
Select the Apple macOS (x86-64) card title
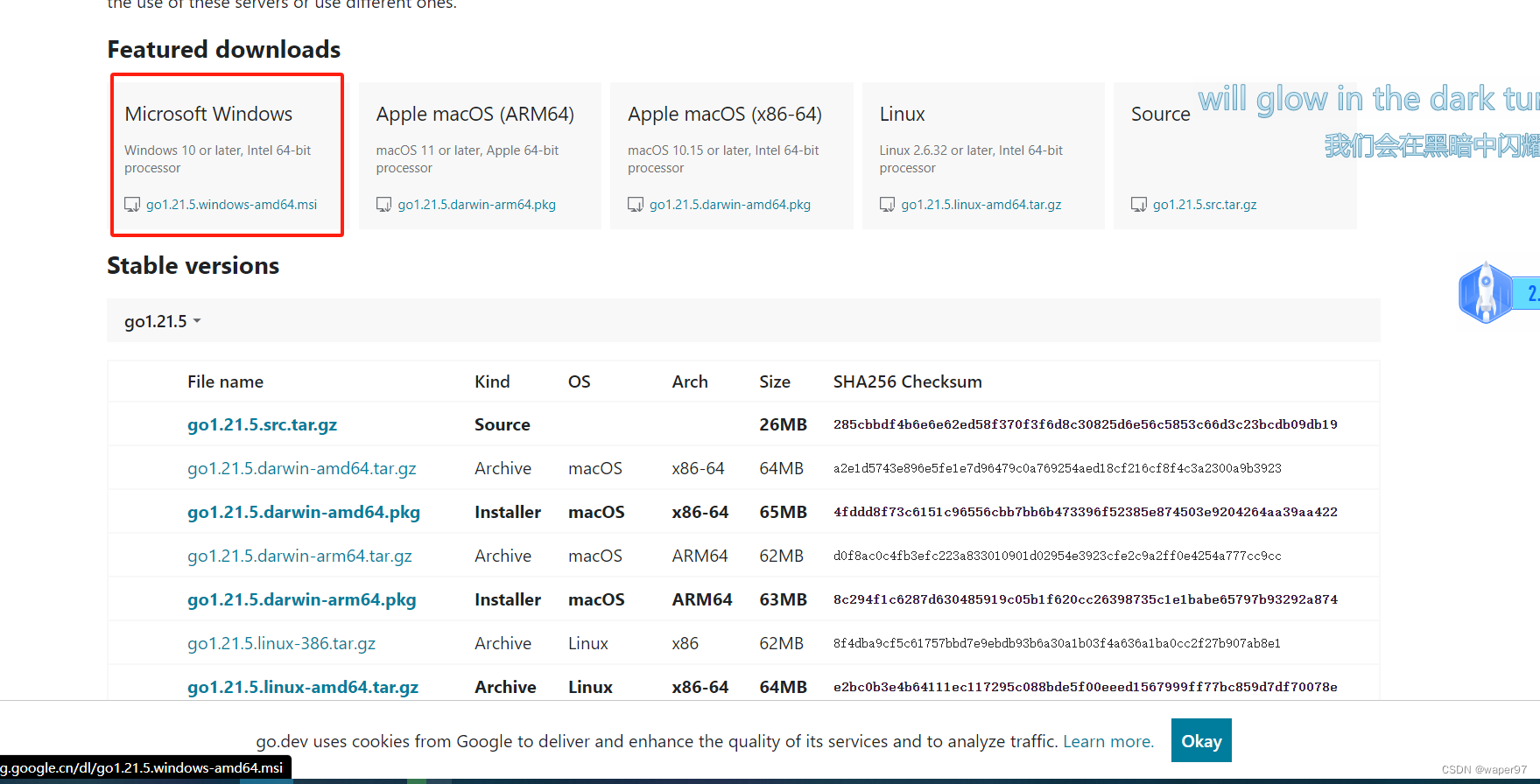pyautogui.click(x=725, y=114)
